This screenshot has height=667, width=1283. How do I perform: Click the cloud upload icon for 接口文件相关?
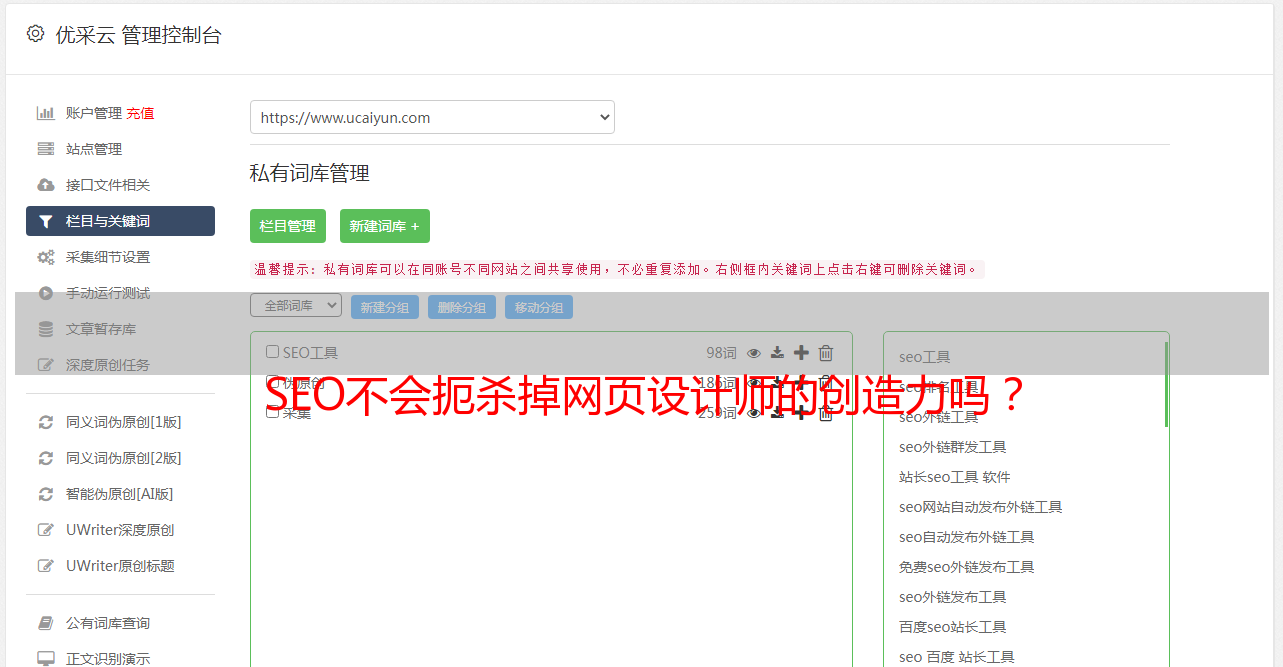click(x=45, y=185)
